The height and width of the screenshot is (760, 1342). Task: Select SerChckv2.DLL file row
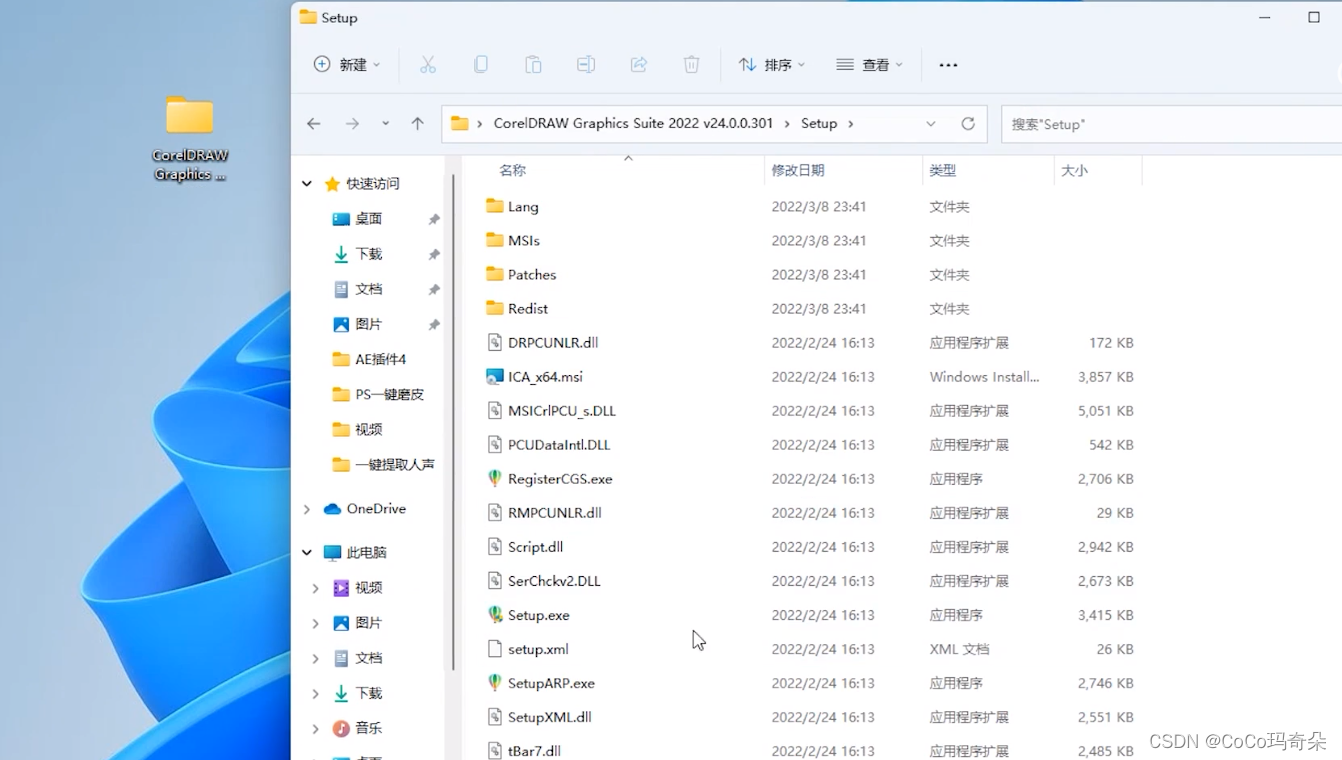point(810,581)
